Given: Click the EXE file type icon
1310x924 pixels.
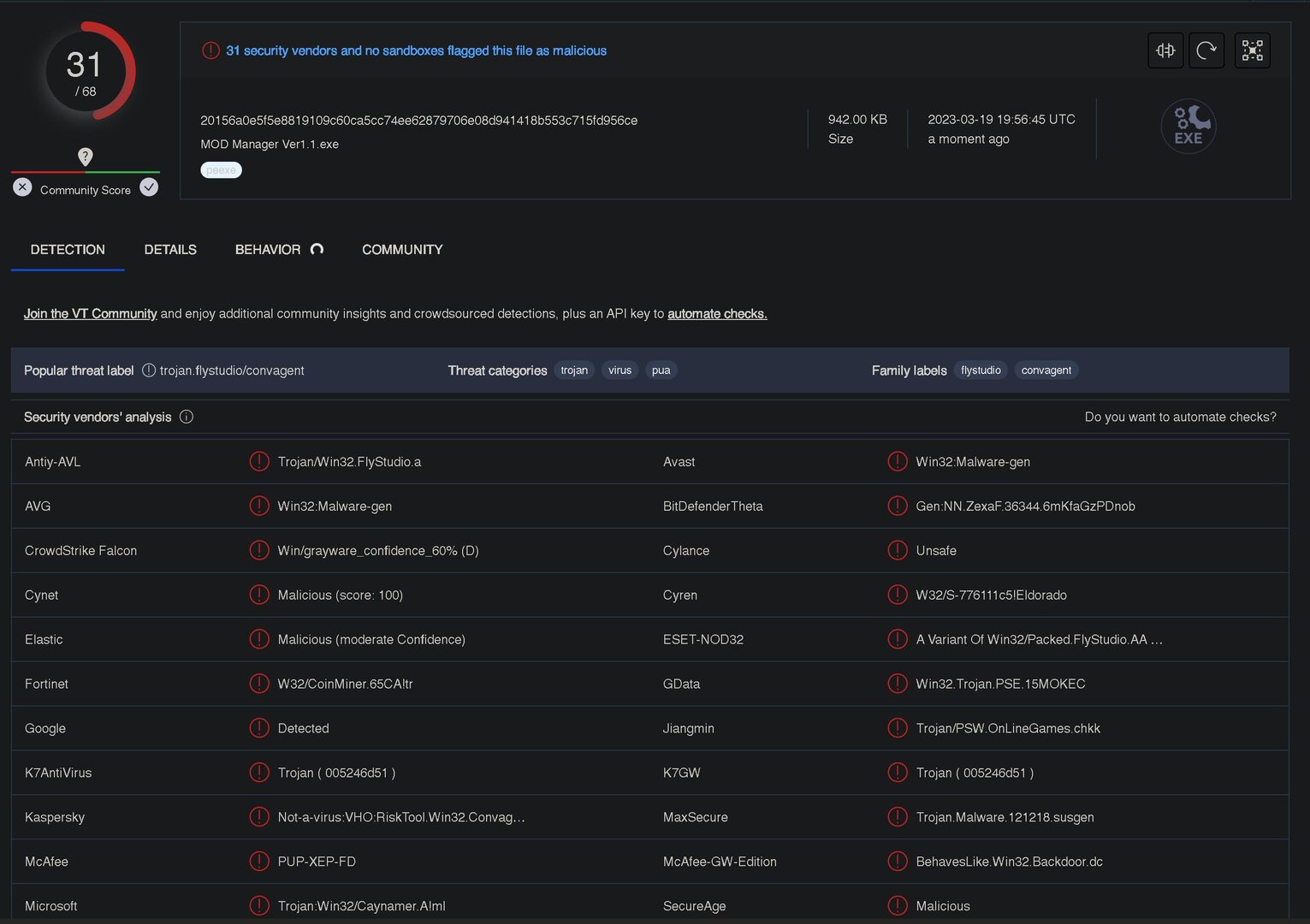Looking at the screenshot, I should [x=1188, y=127].
